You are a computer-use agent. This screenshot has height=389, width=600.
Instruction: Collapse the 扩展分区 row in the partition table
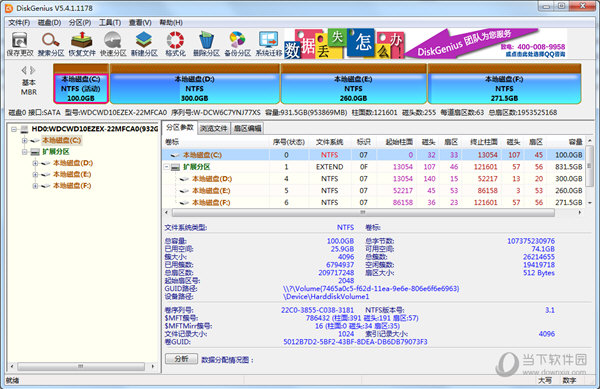pos(167,167)
